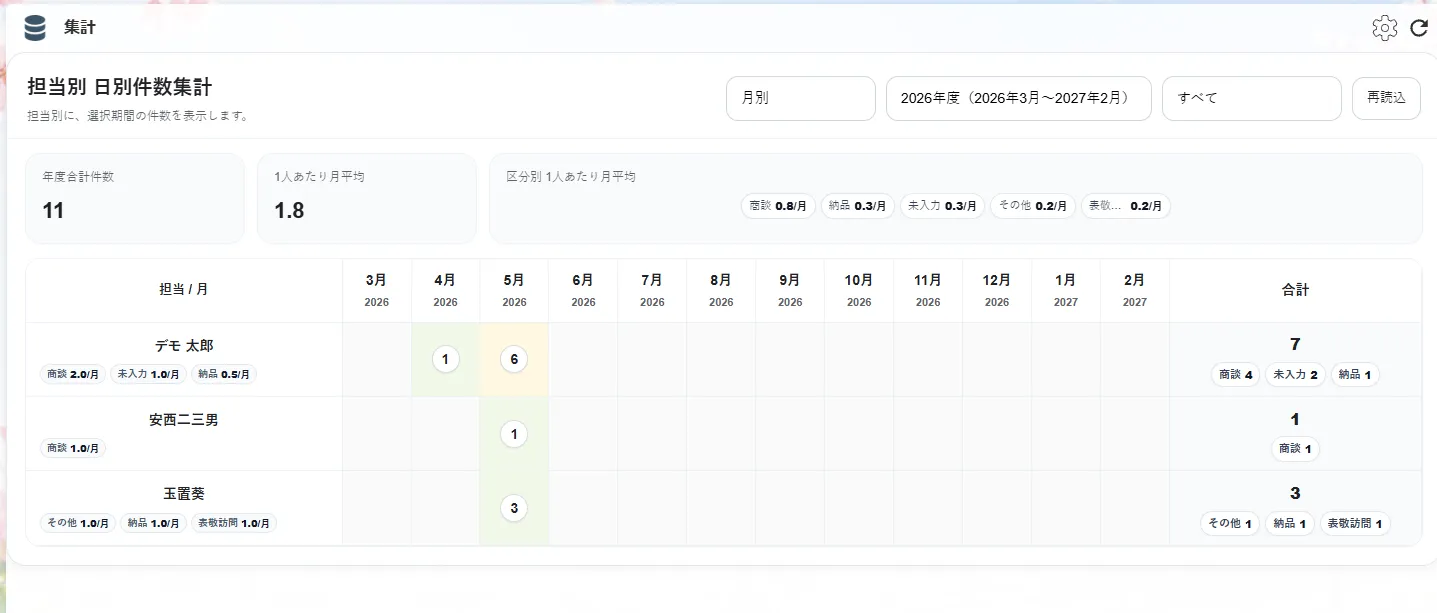The image size is (1437, 613).
Task: Click the 表敬… 0.2/月 summary chip
Action: pos(1126,206)
